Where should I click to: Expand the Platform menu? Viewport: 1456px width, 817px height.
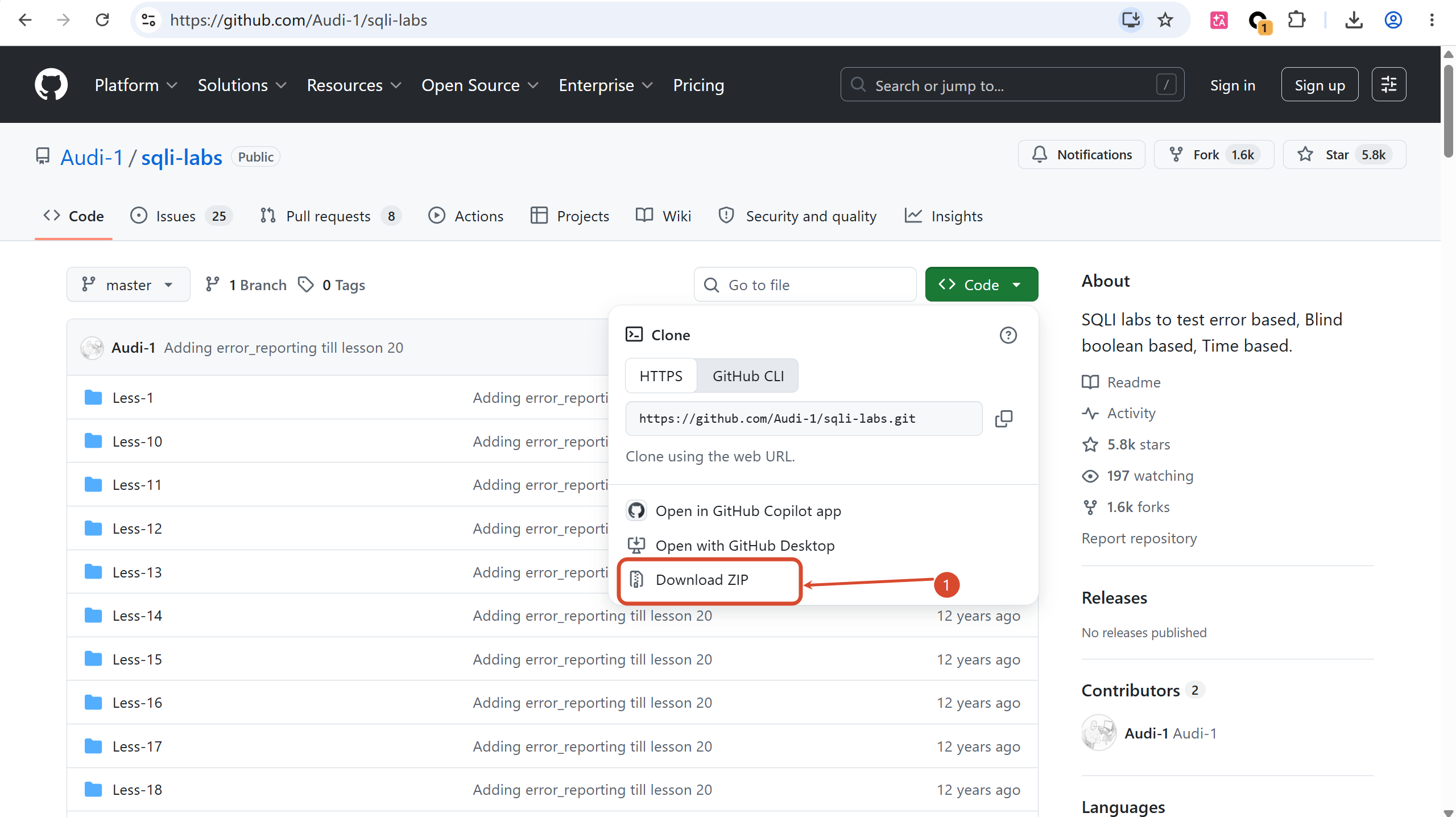136,85
